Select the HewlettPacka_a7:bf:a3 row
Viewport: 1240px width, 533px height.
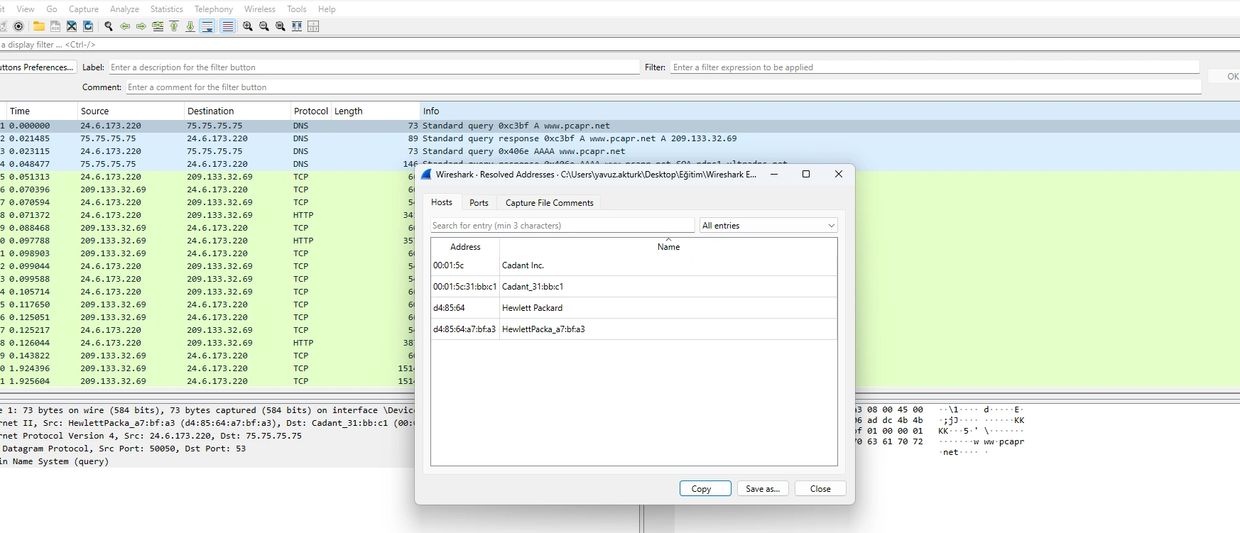click(x=634, y=328)
